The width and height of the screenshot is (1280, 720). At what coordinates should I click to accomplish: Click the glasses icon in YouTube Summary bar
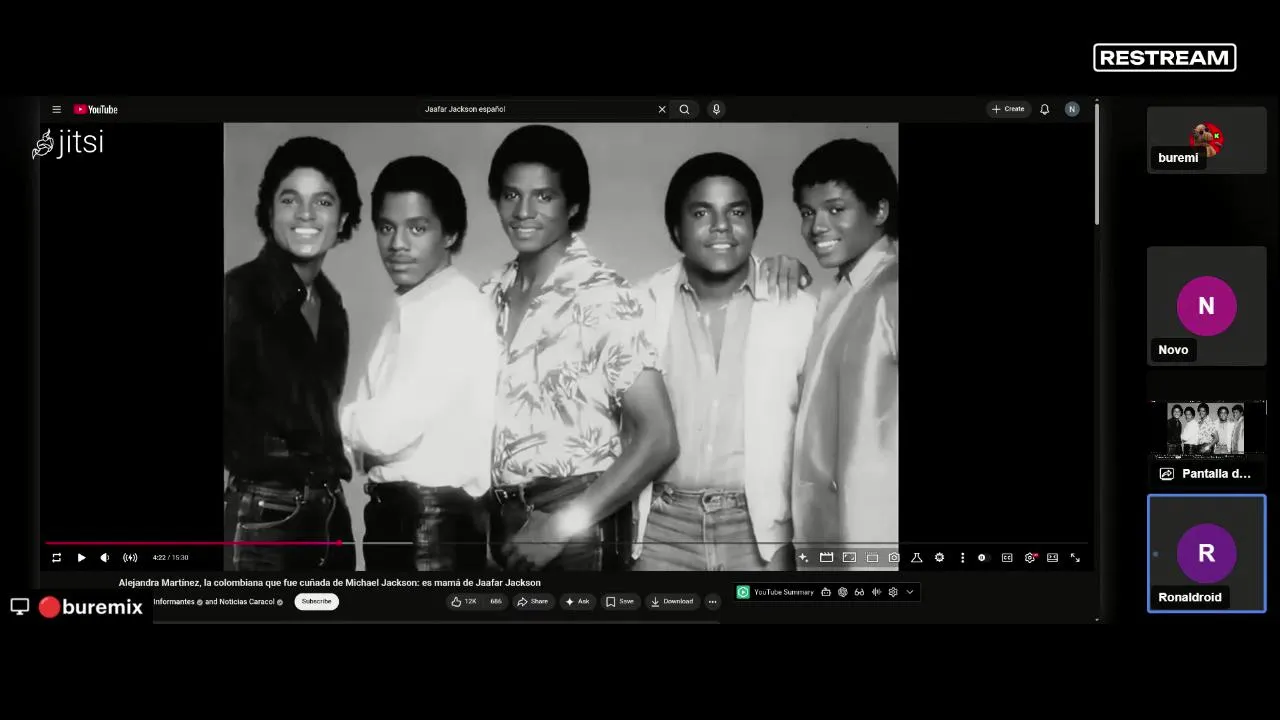tap(859, 592)
